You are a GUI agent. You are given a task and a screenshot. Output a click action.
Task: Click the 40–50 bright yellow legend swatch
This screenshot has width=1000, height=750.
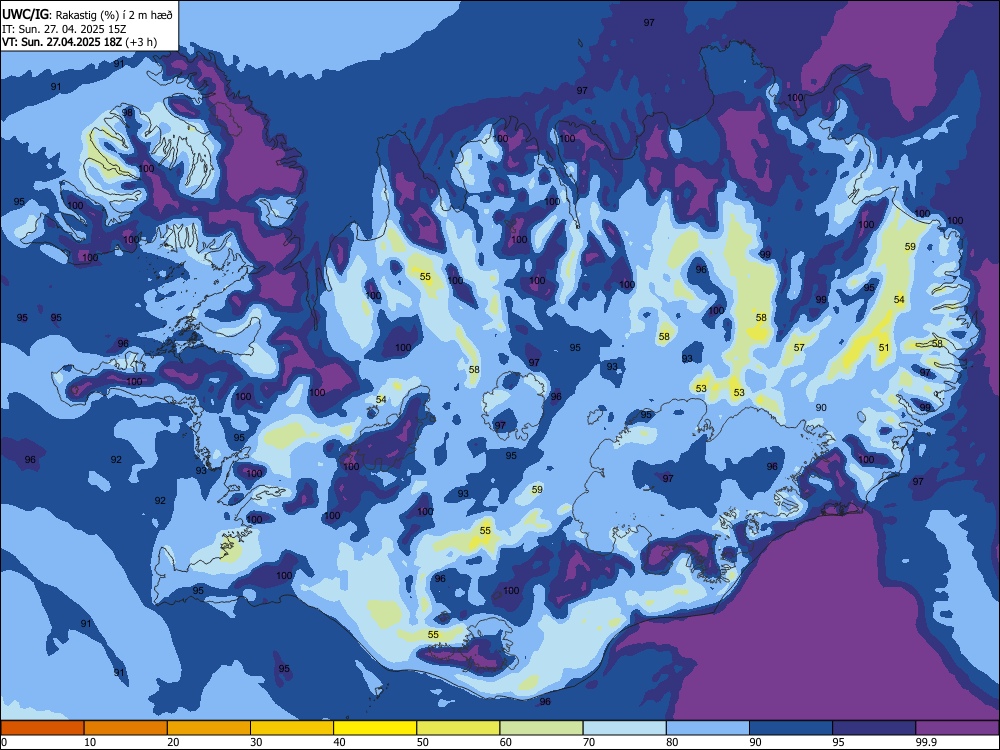[375, 728]
